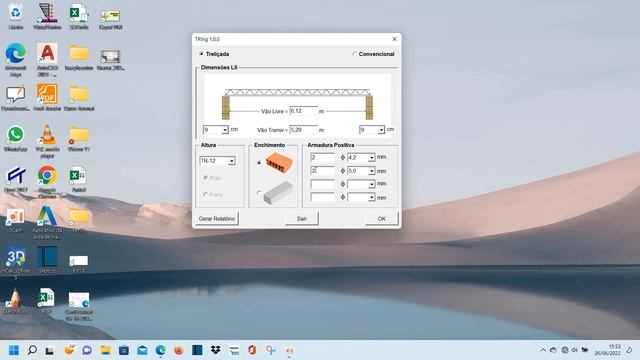Click second Armadura Positiva quantity field
The height and width of the screenshot is (360, 640).
point(322,171)
